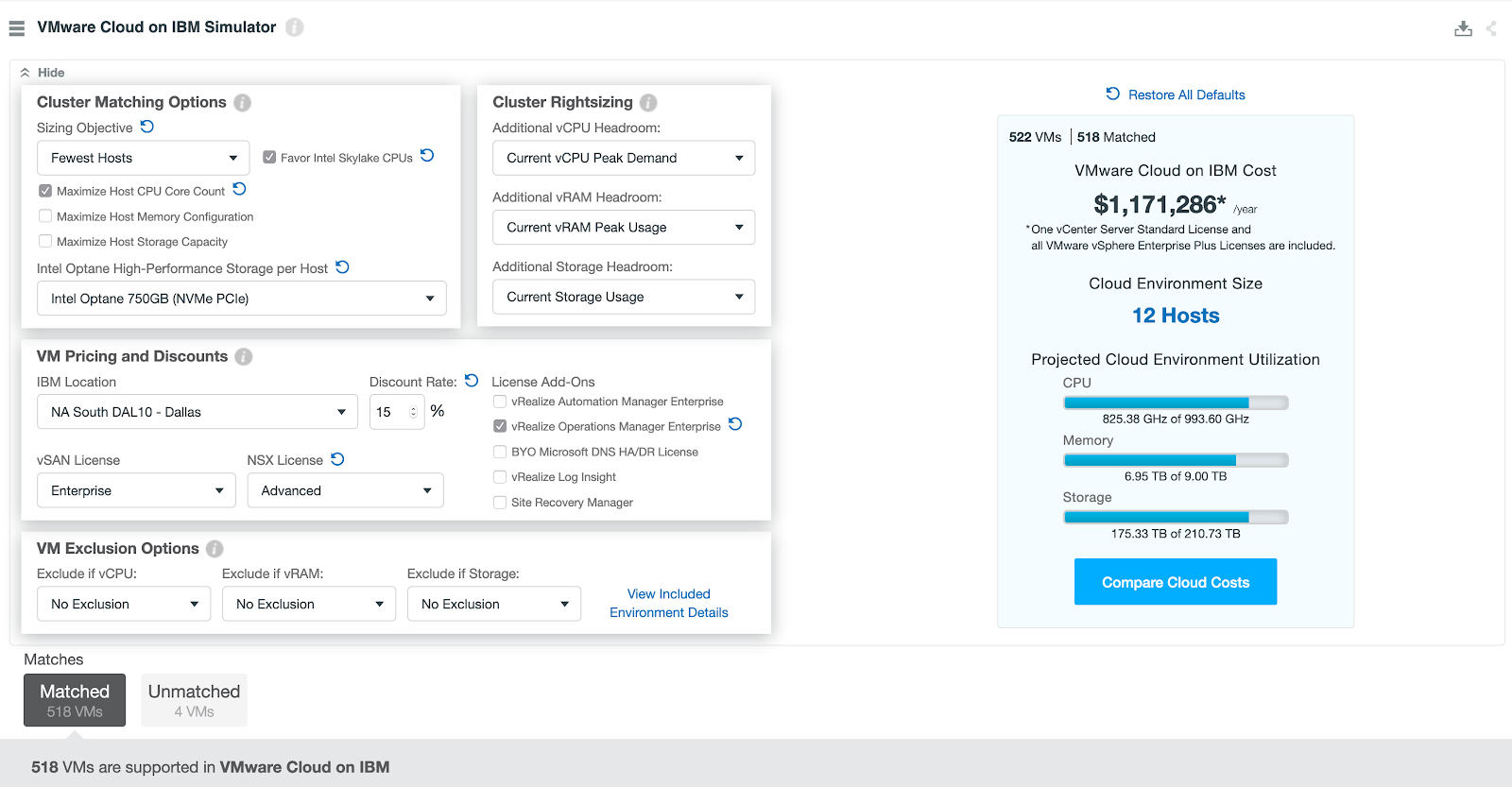Screen dimensions: 1512x787
Task: Open Intel Optane storage per host dropdown
Action: (x=242, y=299)
